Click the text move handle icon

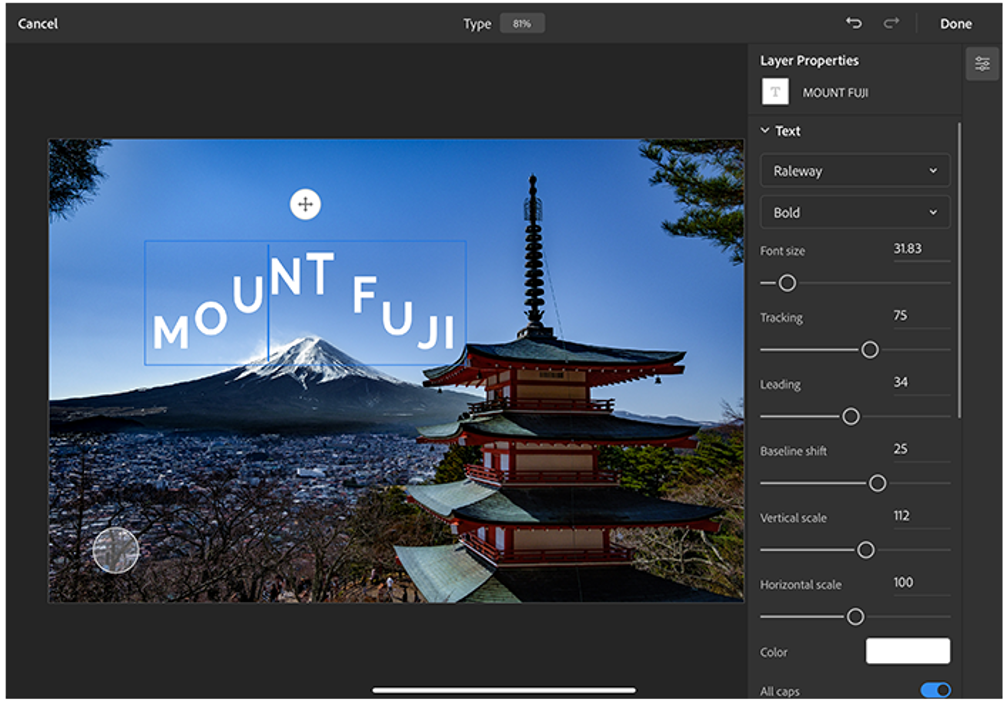point(305,204)
